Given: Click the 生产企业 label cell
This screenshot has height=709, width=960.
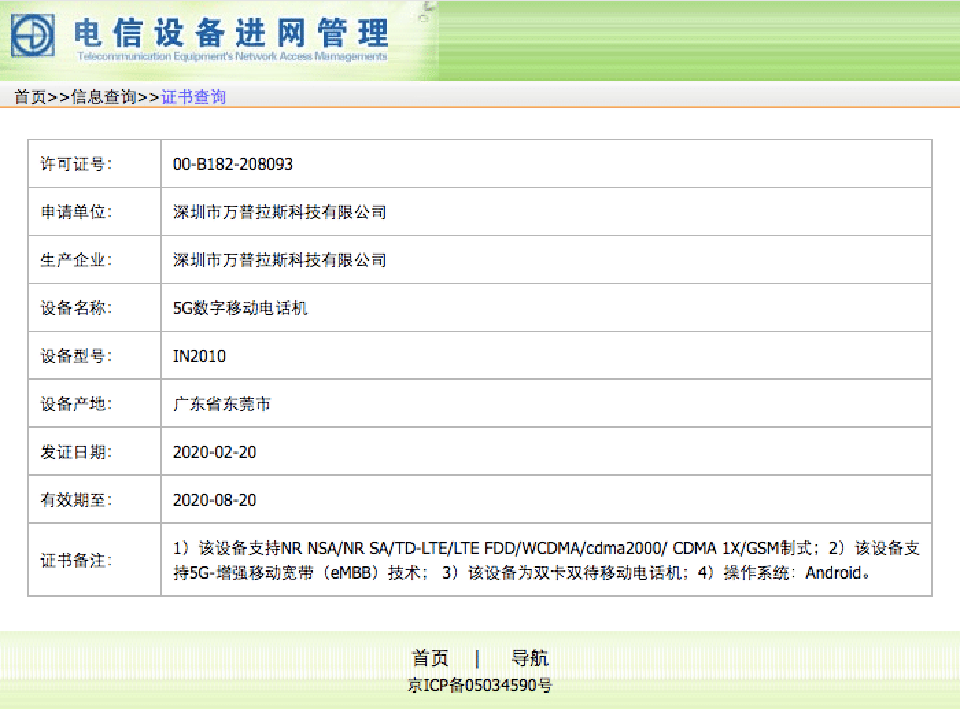Looking at the screenshot, I should point(95,260).
